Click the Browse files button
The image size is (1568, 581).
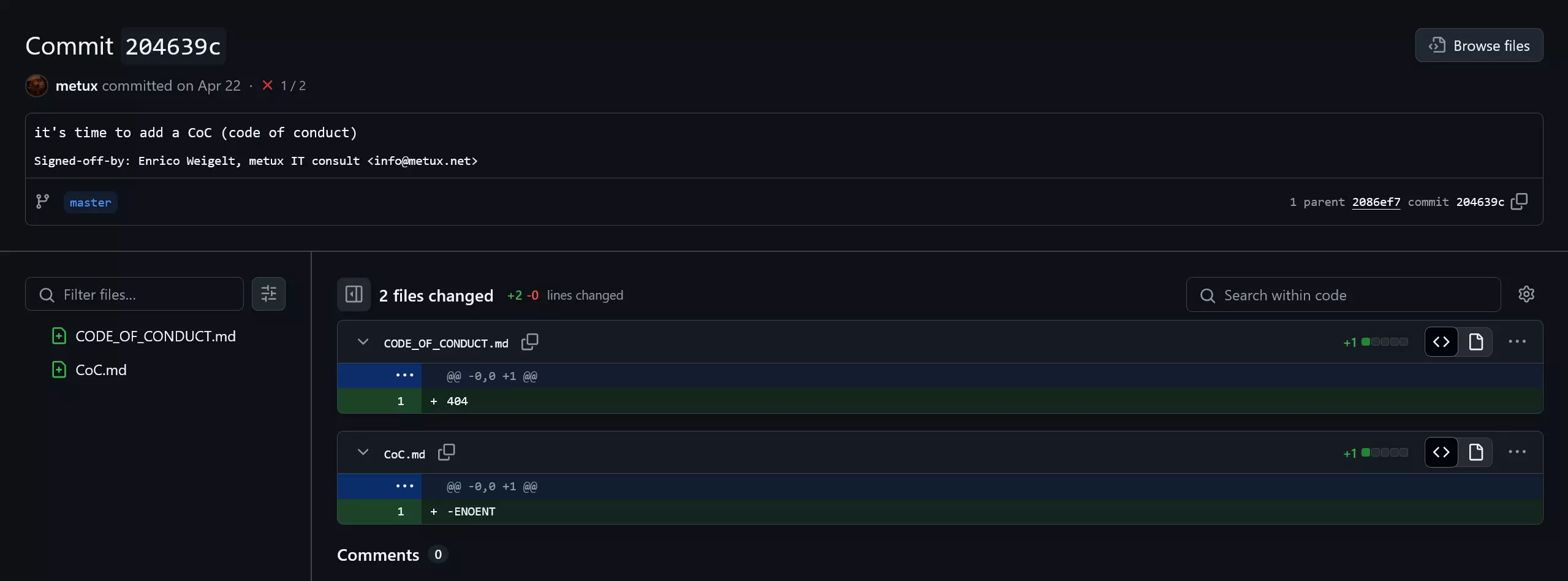tap(1479, 45)
